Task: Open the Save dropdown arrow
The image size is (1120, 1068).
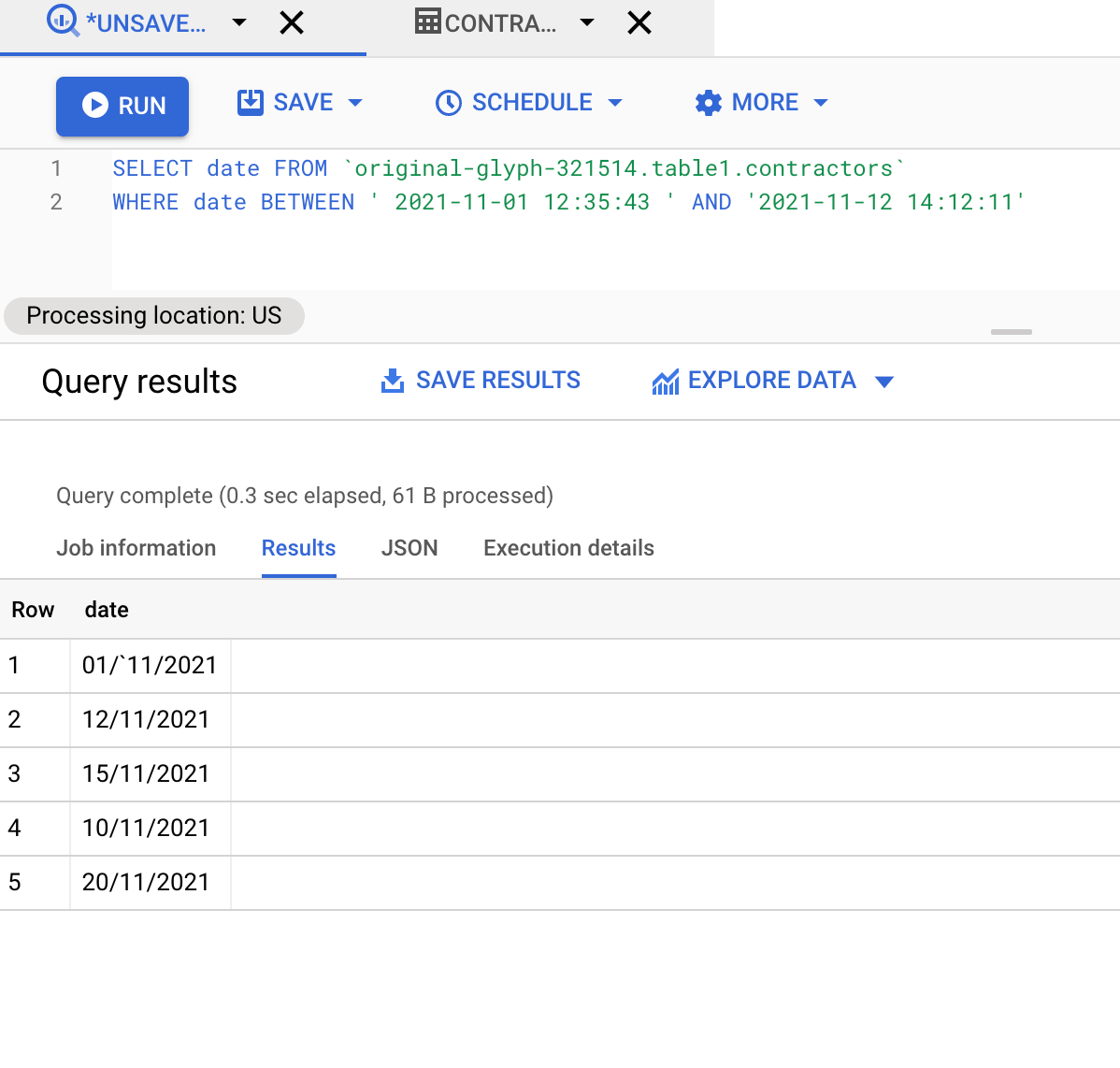Action: tap(355, 103)
